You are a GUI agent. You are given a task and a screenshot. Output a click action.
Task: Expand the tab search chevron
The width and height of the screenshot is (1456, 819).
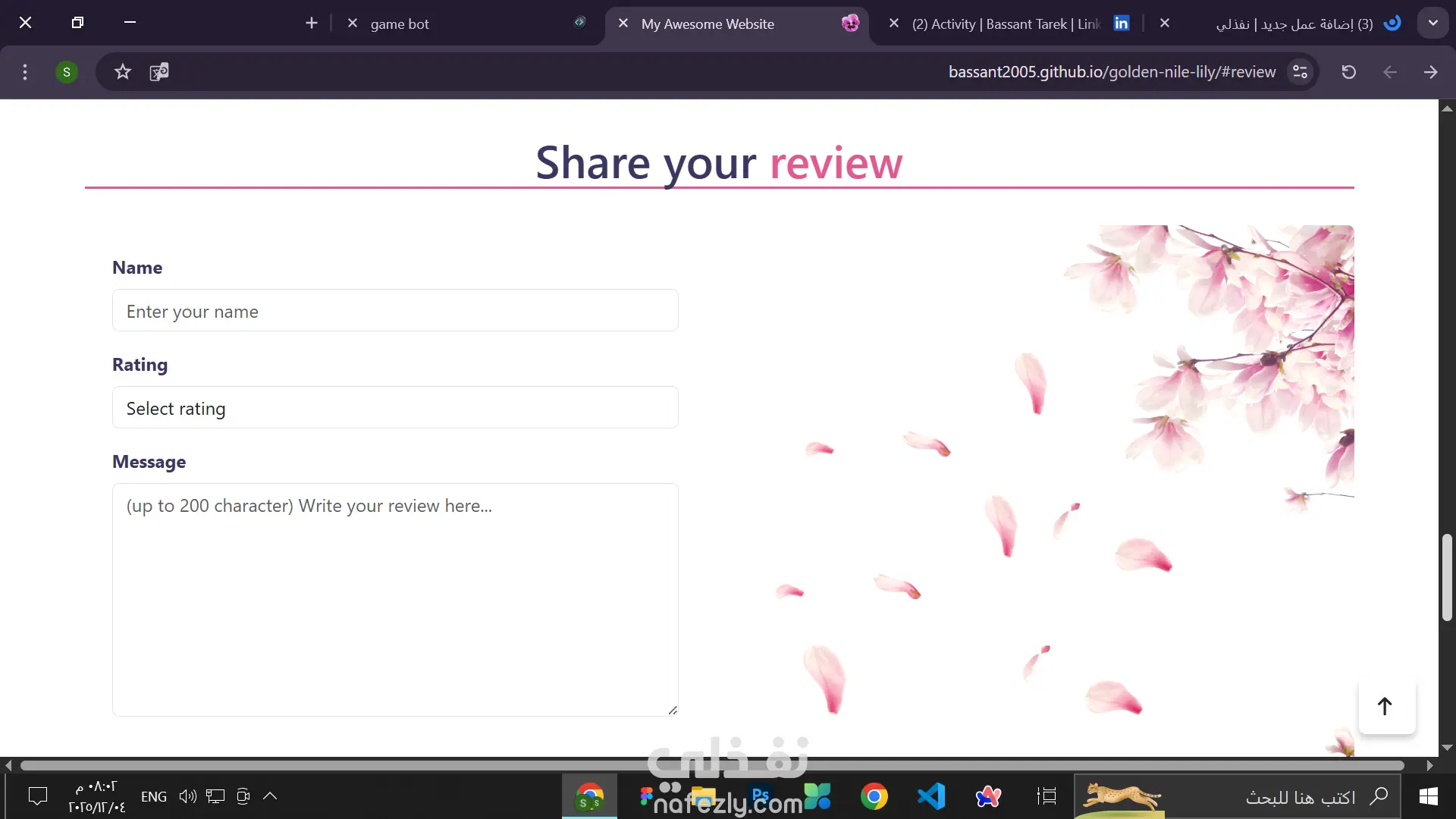1432,23
